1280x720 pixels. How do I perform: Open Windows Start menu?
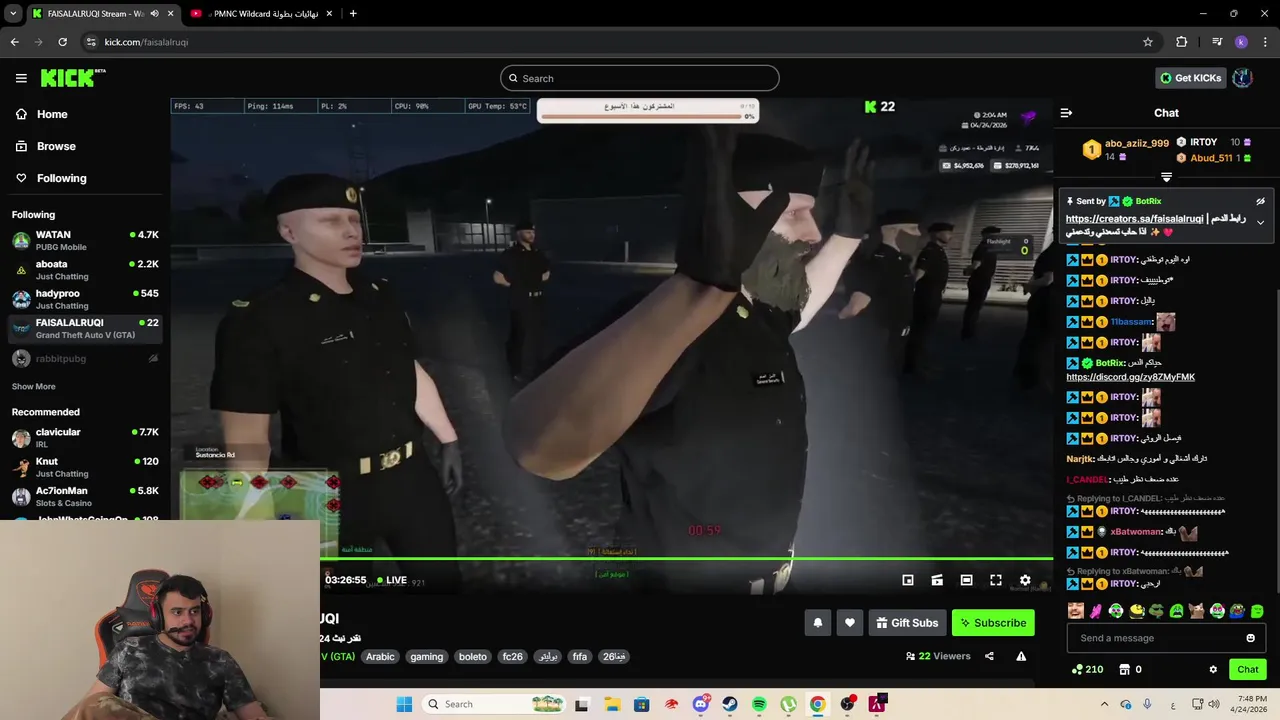pyautogui.click(x=404, y=704)
